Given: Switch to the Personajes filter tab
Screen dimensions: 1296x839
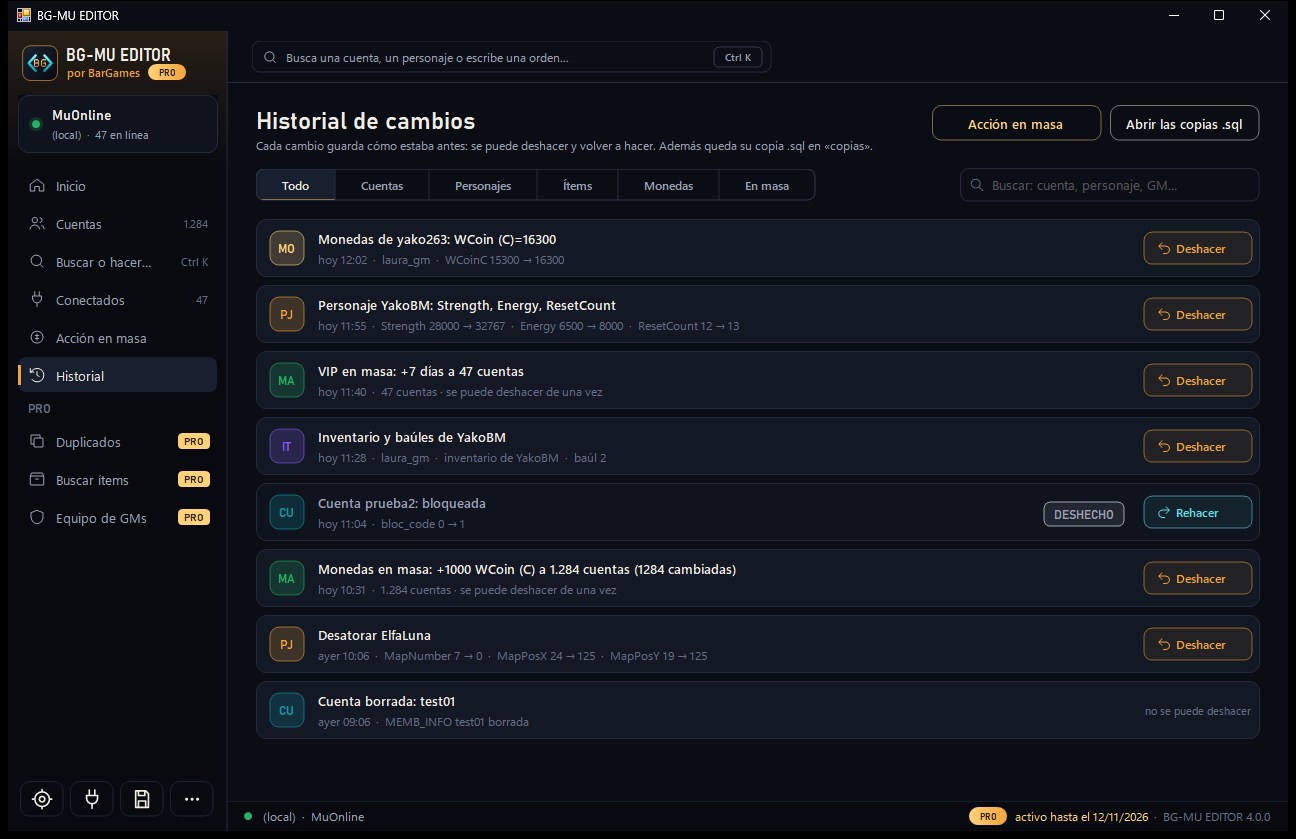Looking at the screenshot, I should point(483,186).
